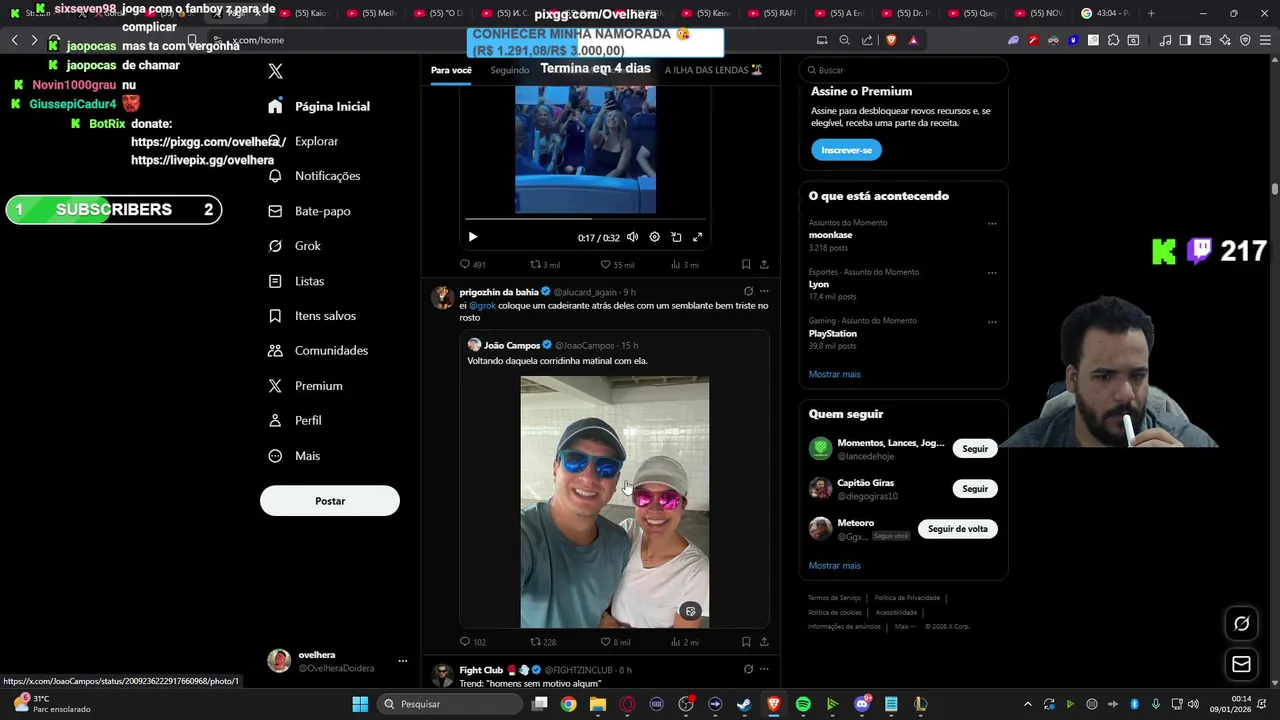Open more options for moonkase trend
Viewport: 1280px width, 720px height.
(x=992, y=224)
